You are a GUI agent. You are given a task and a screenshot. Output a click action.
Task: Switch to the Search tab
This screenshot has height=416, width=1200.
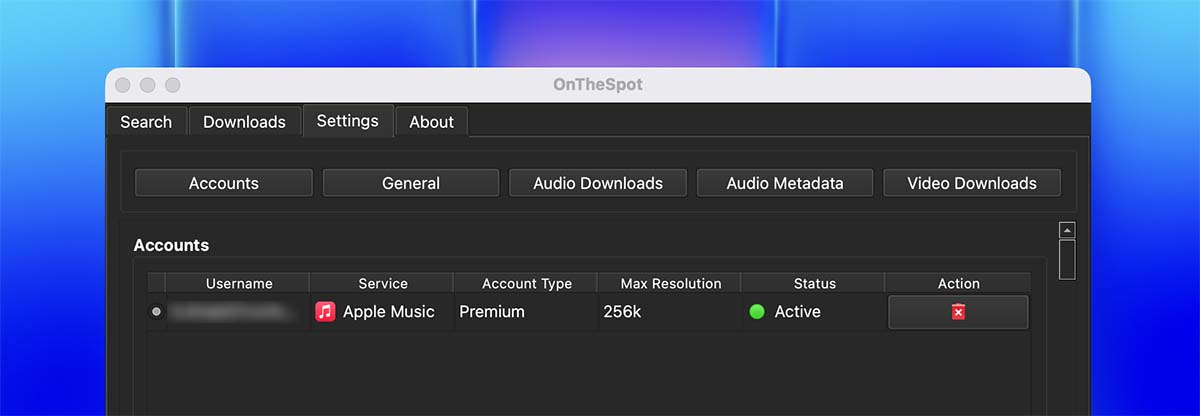(x=146, y=122)
